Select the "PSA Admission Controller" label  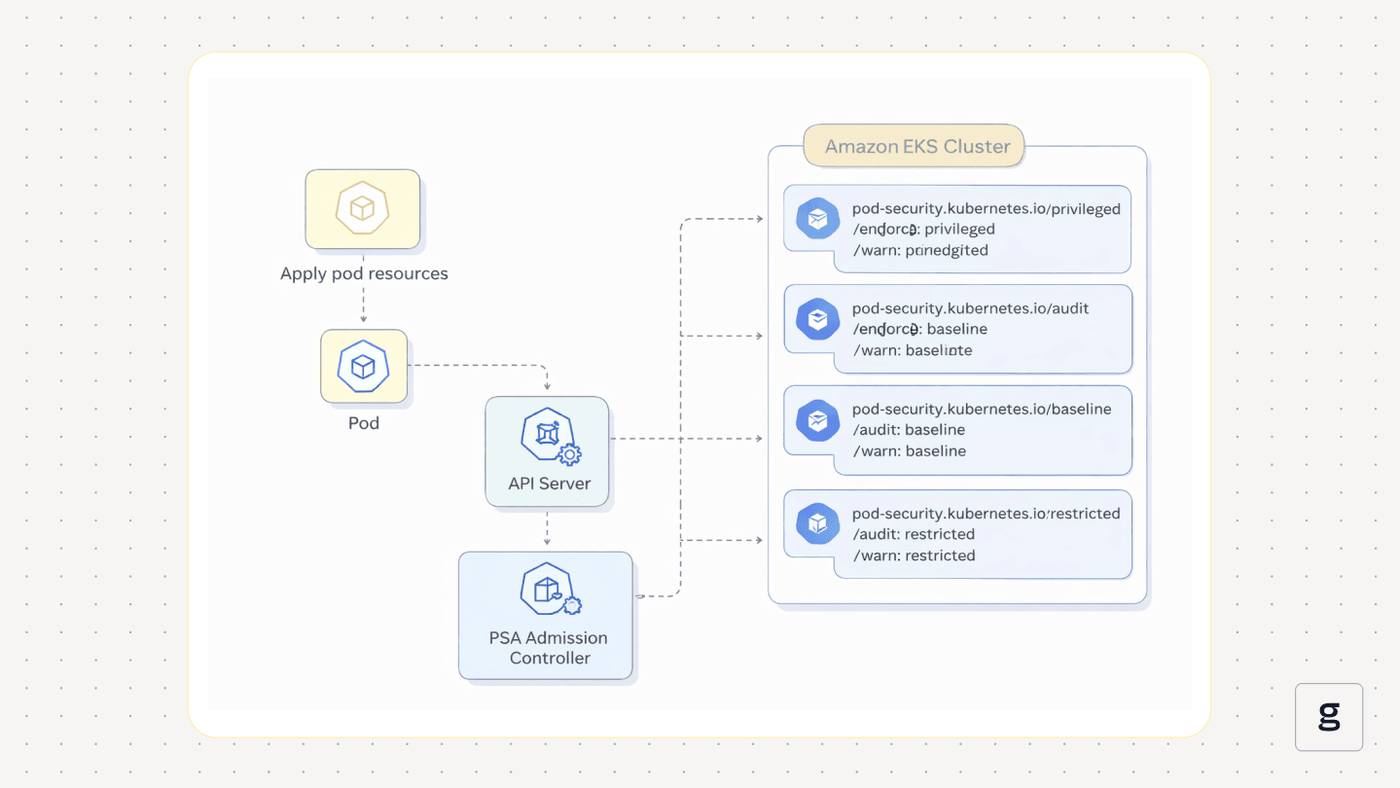coord(548,648)
